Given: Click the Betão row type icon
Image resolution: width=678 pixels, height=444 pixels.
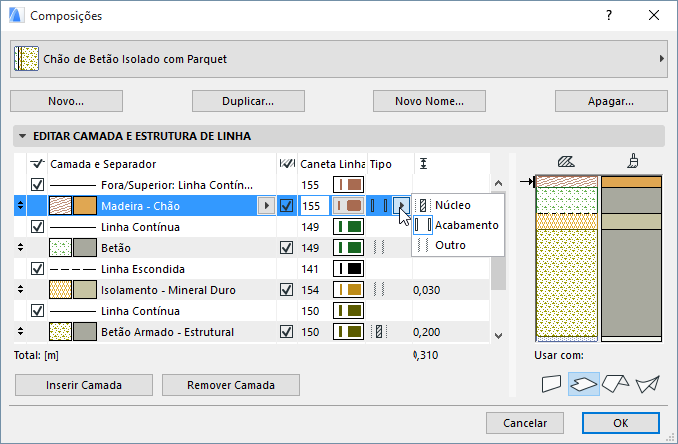Looking at the screenshot, I should (379, 247).
